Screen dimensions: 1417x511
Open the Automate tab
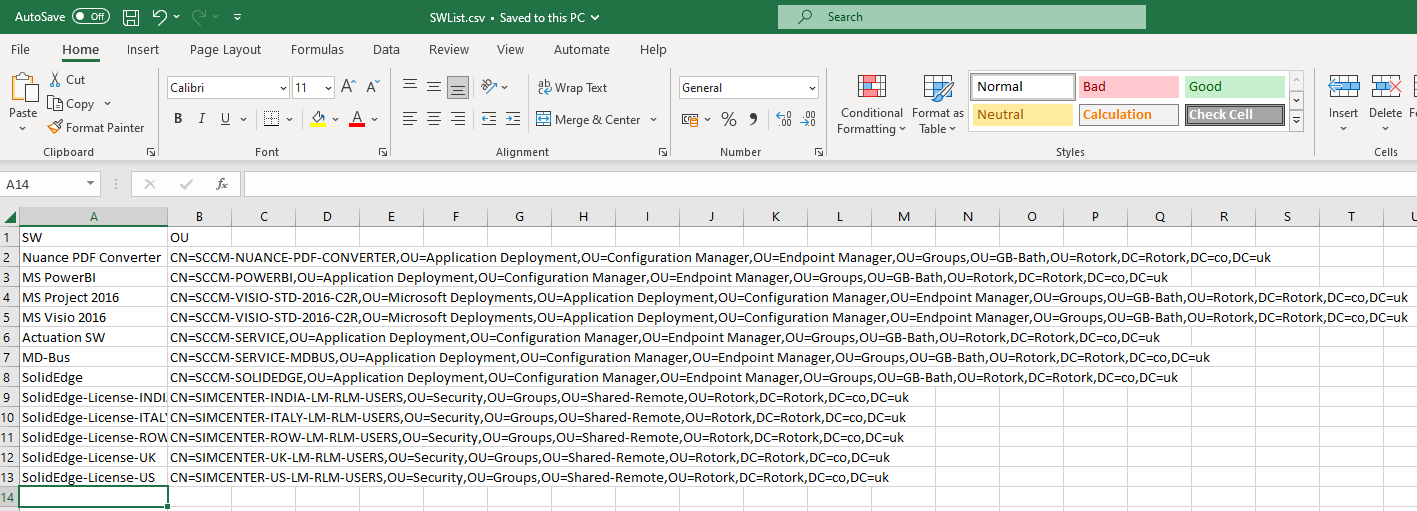582,49
